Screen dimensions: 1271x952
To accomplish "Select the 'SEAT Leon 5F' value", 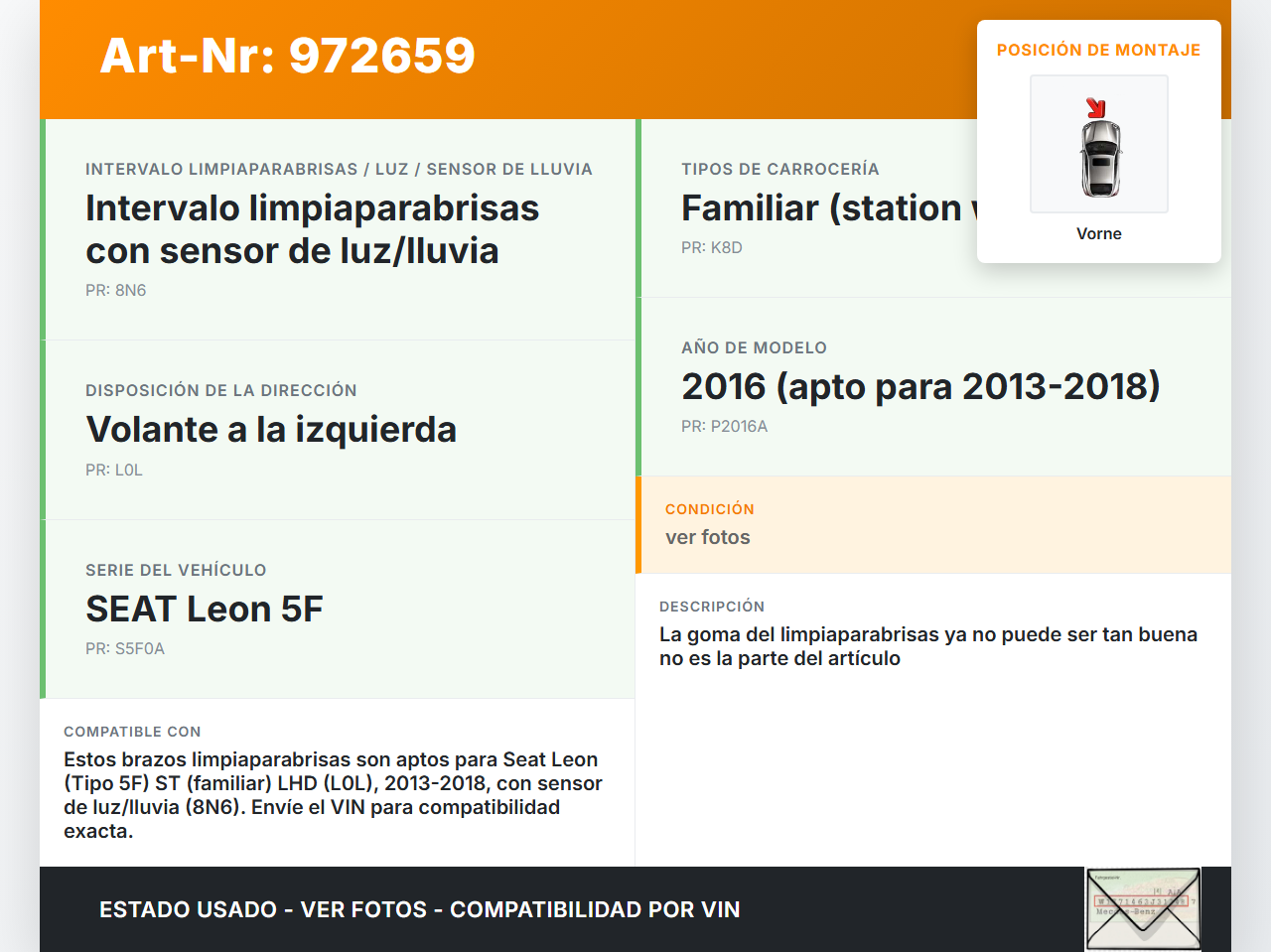I will pyautogui.click(x=205, y=609).
